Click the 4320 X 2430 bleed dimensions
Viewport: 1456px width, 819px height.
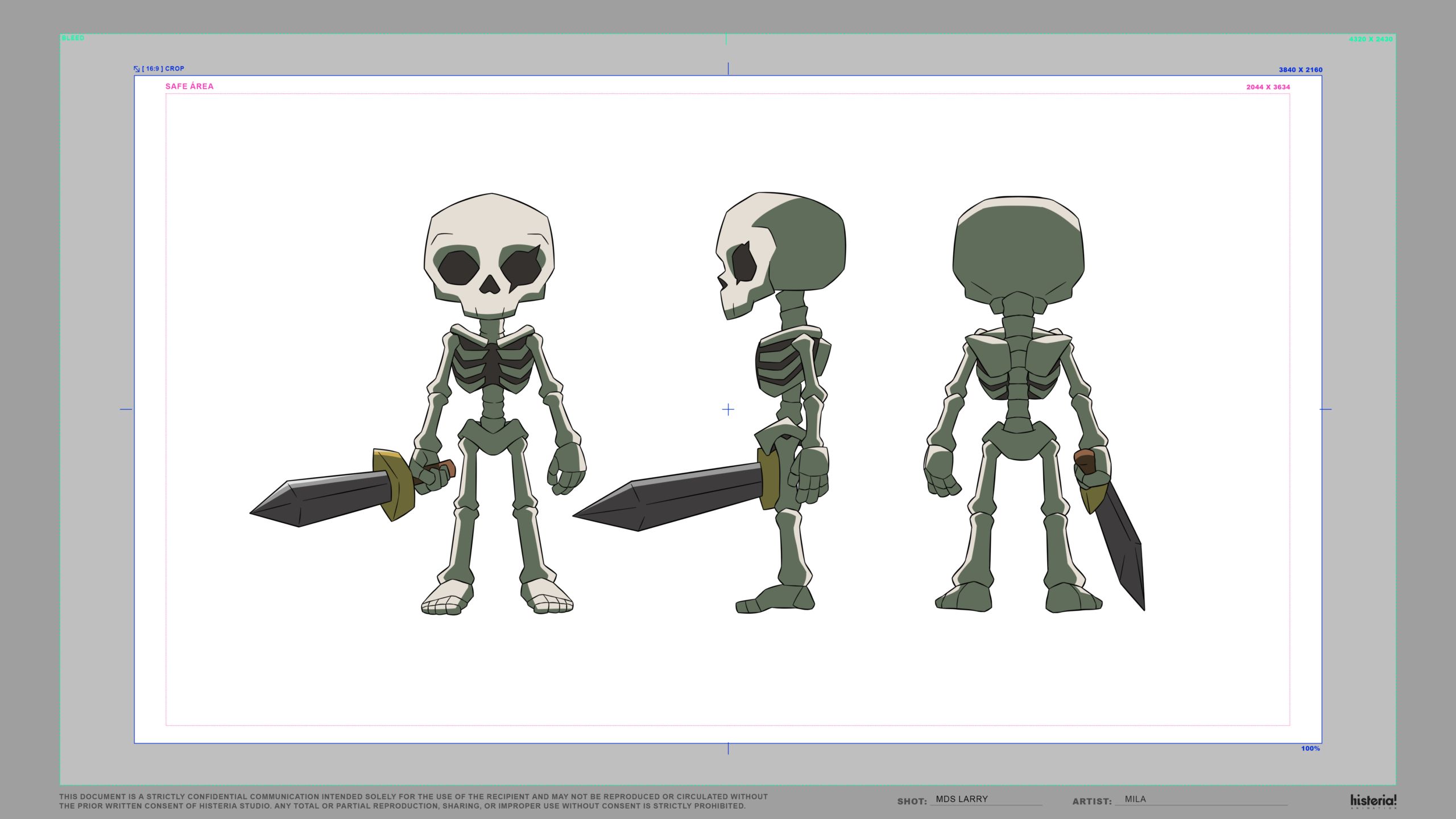tap(1371, 39)
